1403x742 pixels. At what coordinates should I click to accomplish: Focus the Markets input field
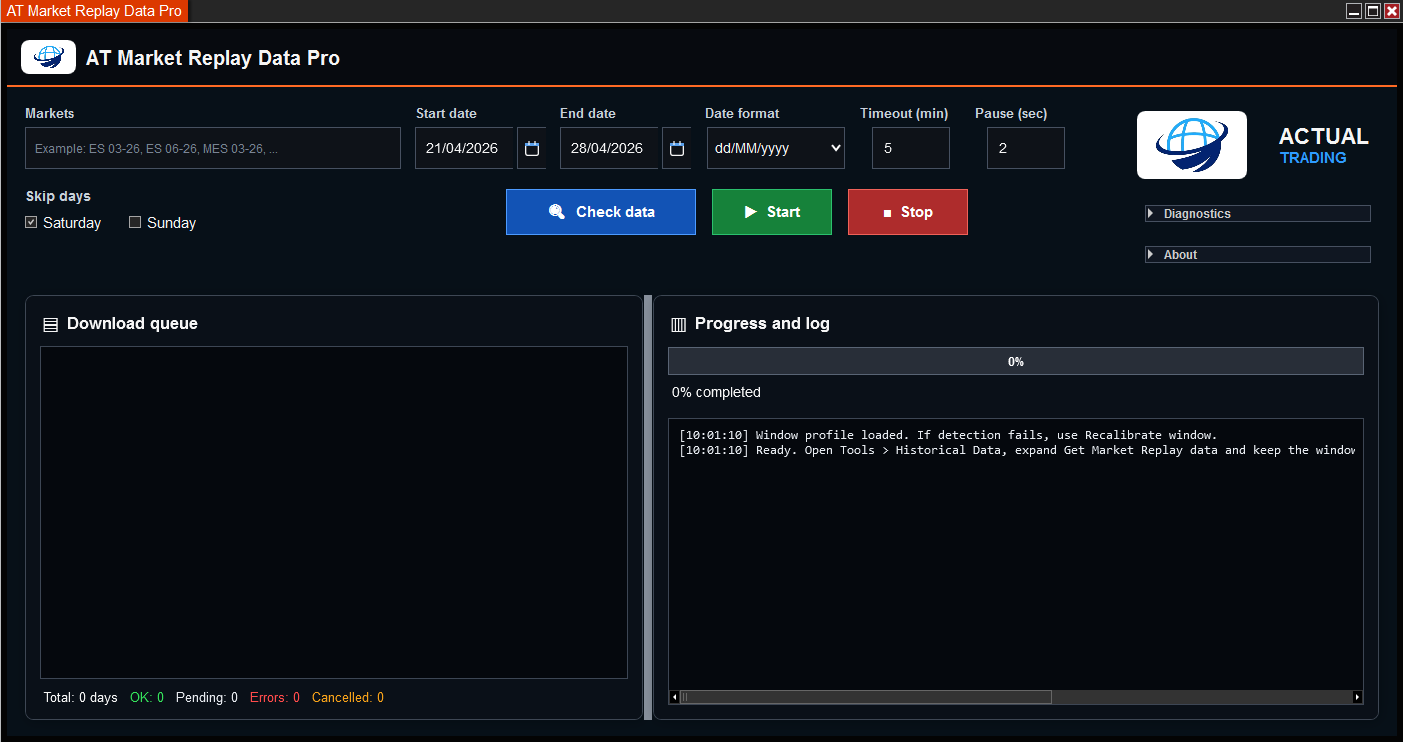(x=213, y=148)
